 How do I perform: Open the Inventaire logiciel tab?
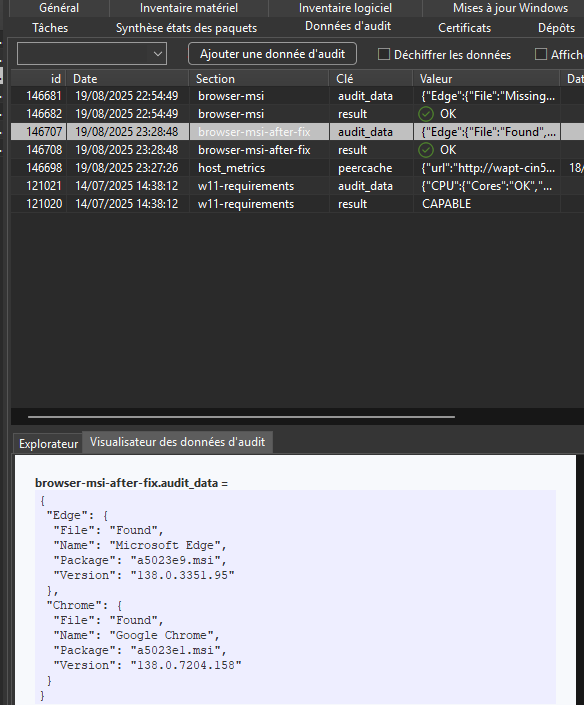pos(345,8)
